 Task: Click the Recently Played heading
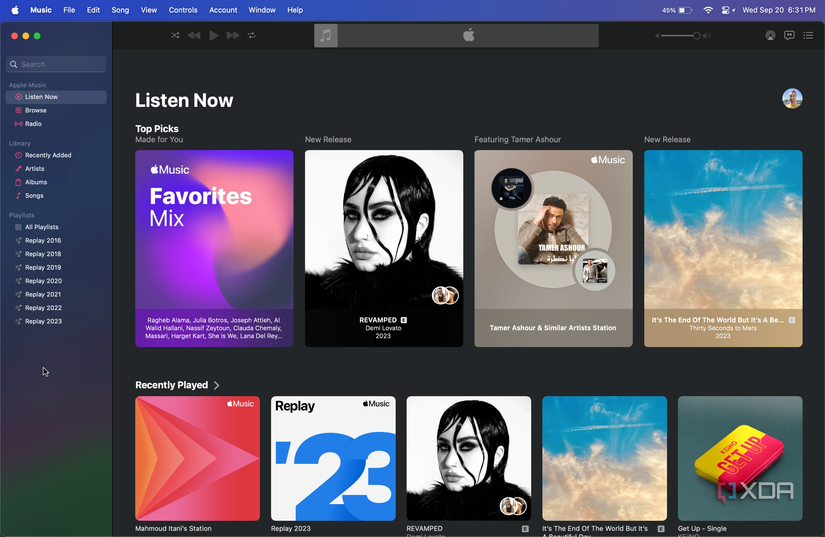coord(172,385)
